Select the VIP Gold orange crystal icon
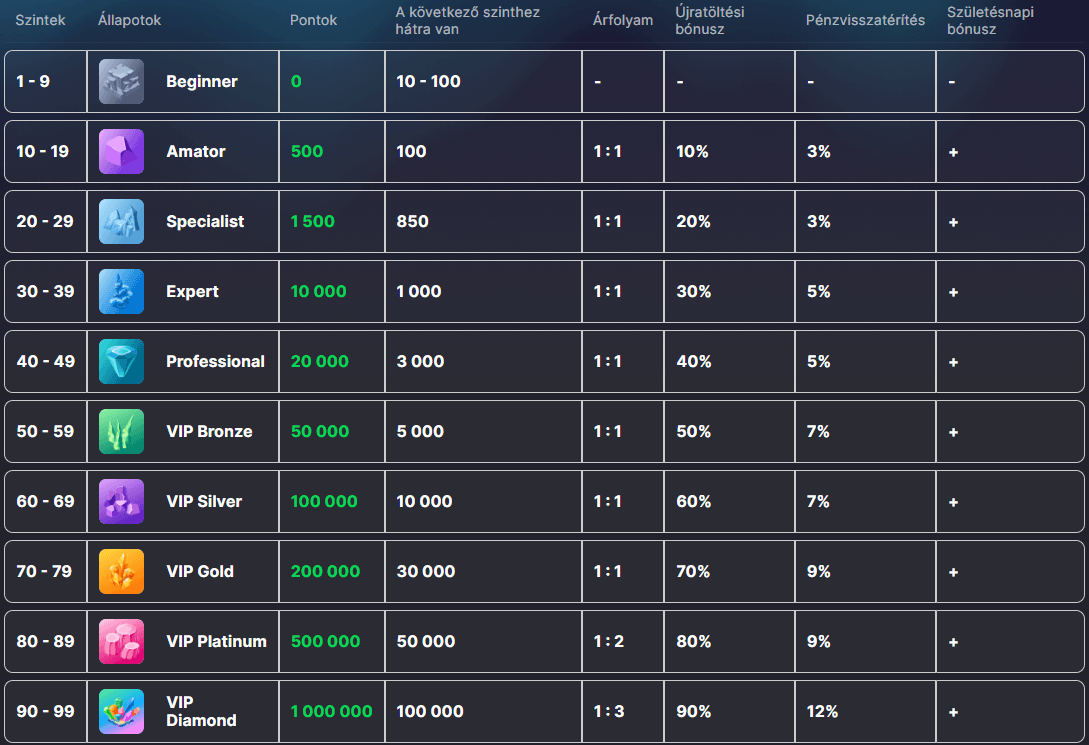1089x745 pixels. click(x=121, y=571)
